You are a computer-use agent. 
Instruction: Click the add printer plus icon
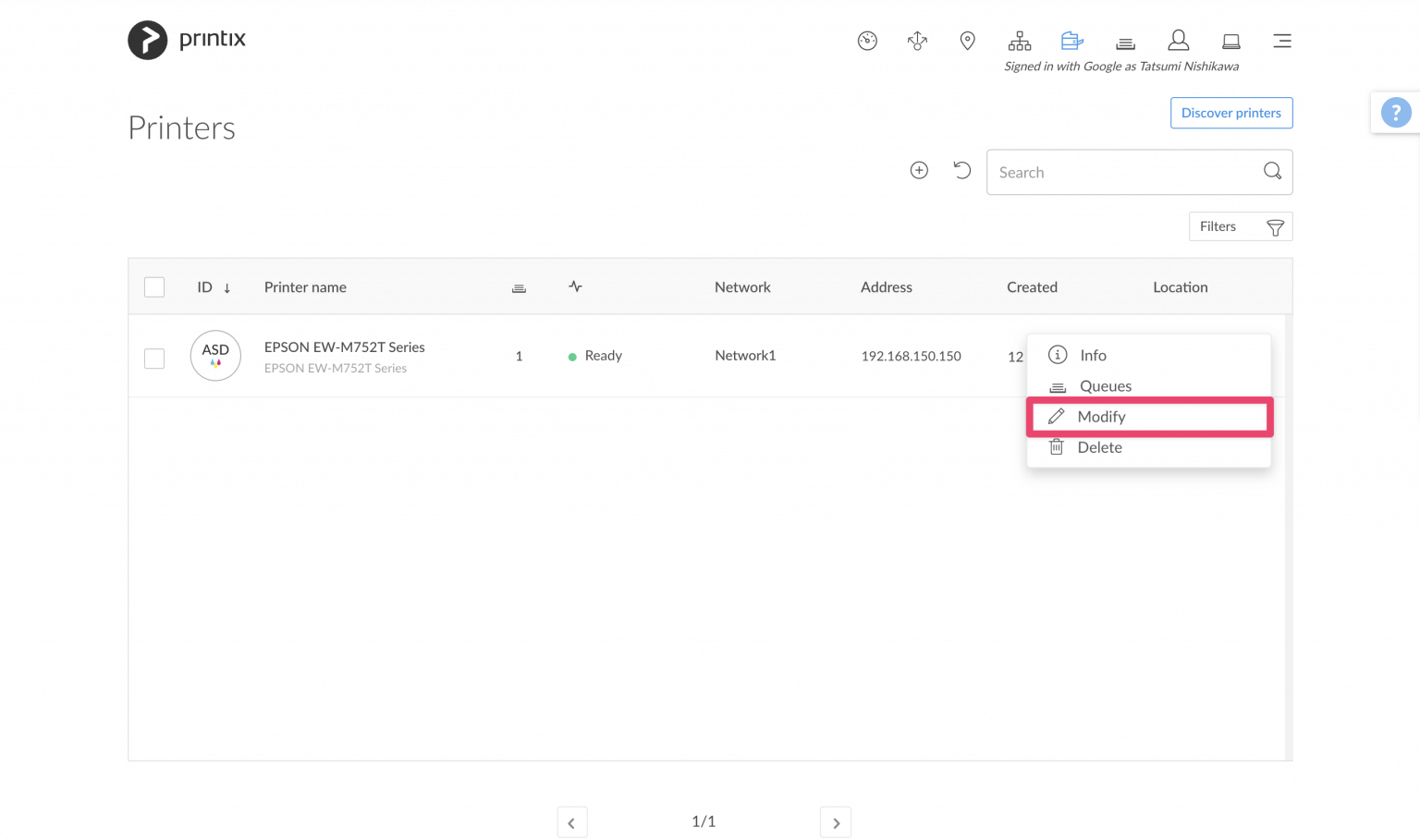(x=919, y=170)
